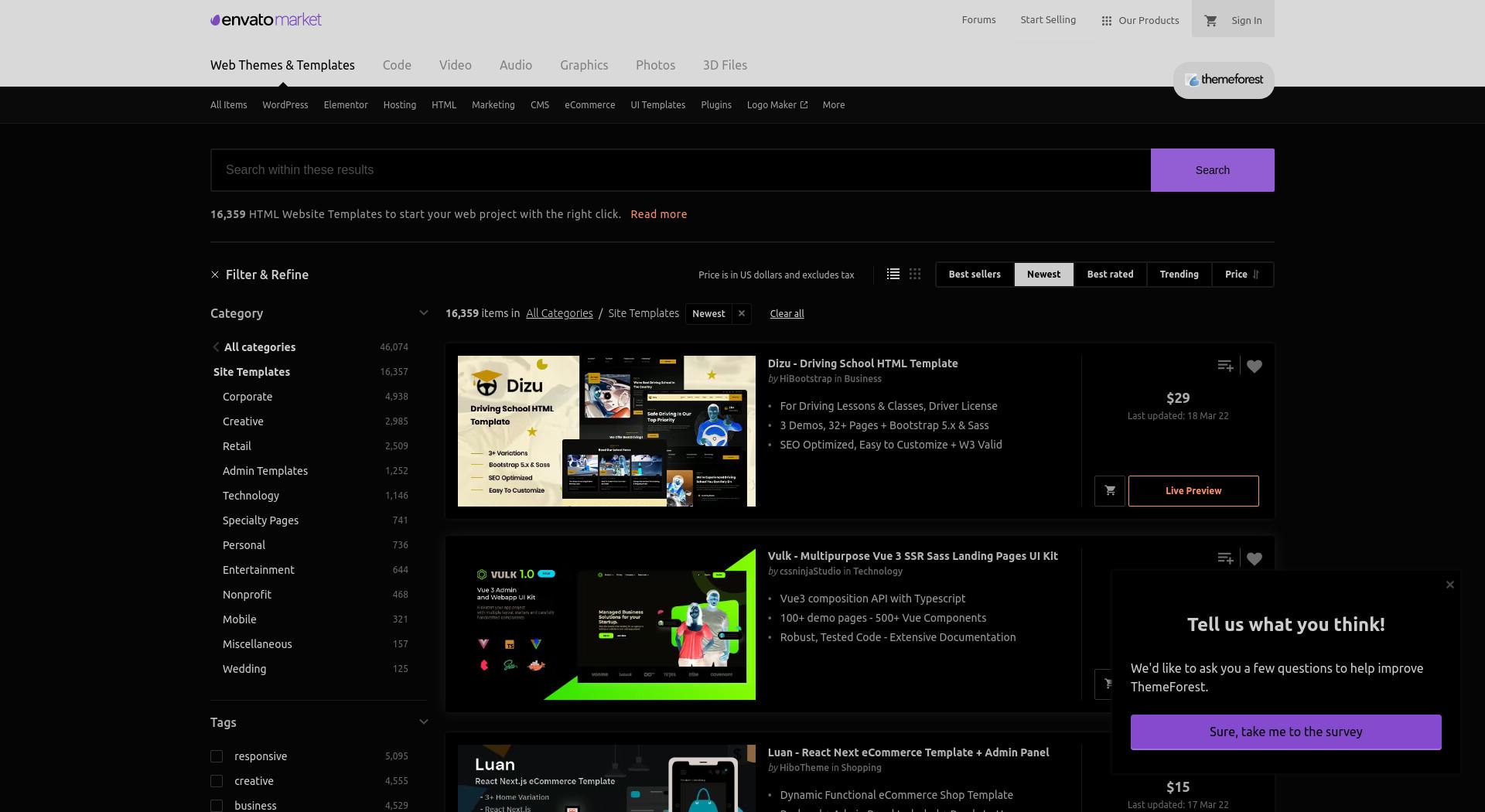Filter by Admin Templates category
Screen dimensions: 1485x812
click(265, 471)
